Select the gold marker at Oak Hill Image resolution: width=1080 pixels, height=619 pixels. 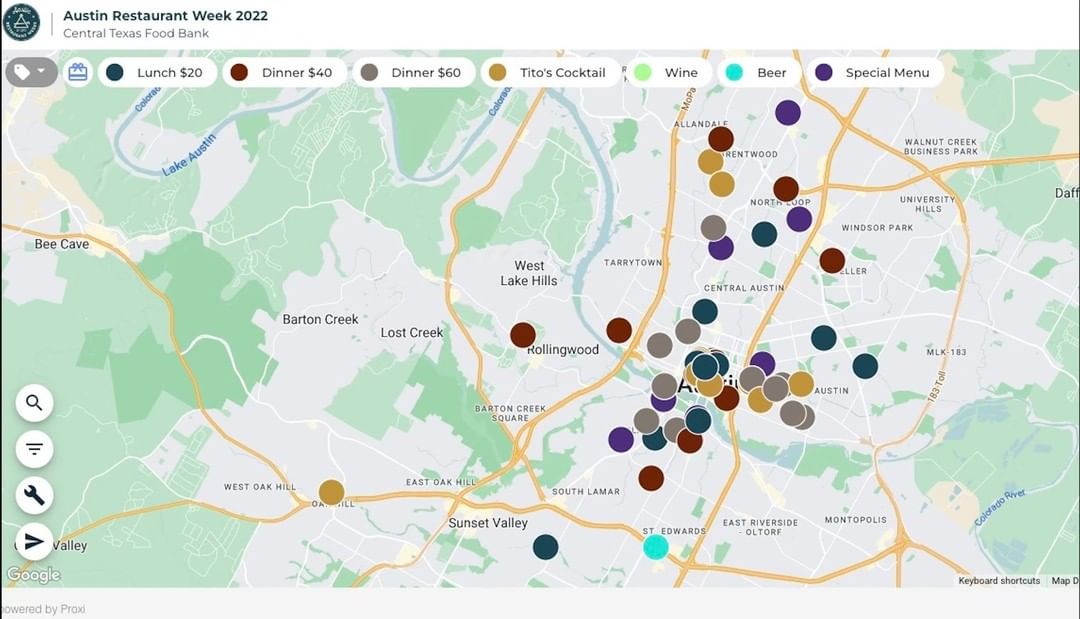(331, 492)
